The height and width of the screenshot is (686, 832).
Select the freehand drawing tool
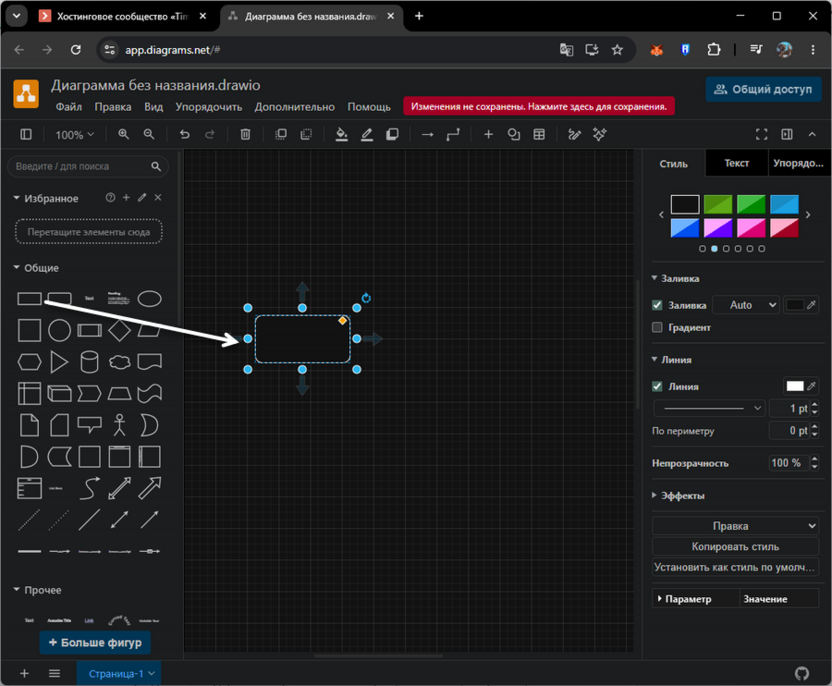[574, 135]
